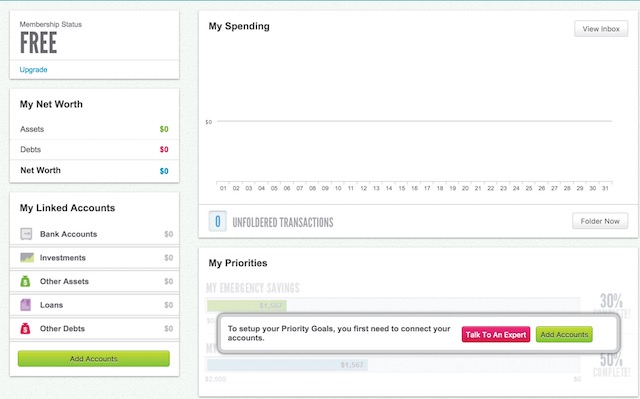
Task: Click the Folder Now button
Action: click(x=600, y=221)
